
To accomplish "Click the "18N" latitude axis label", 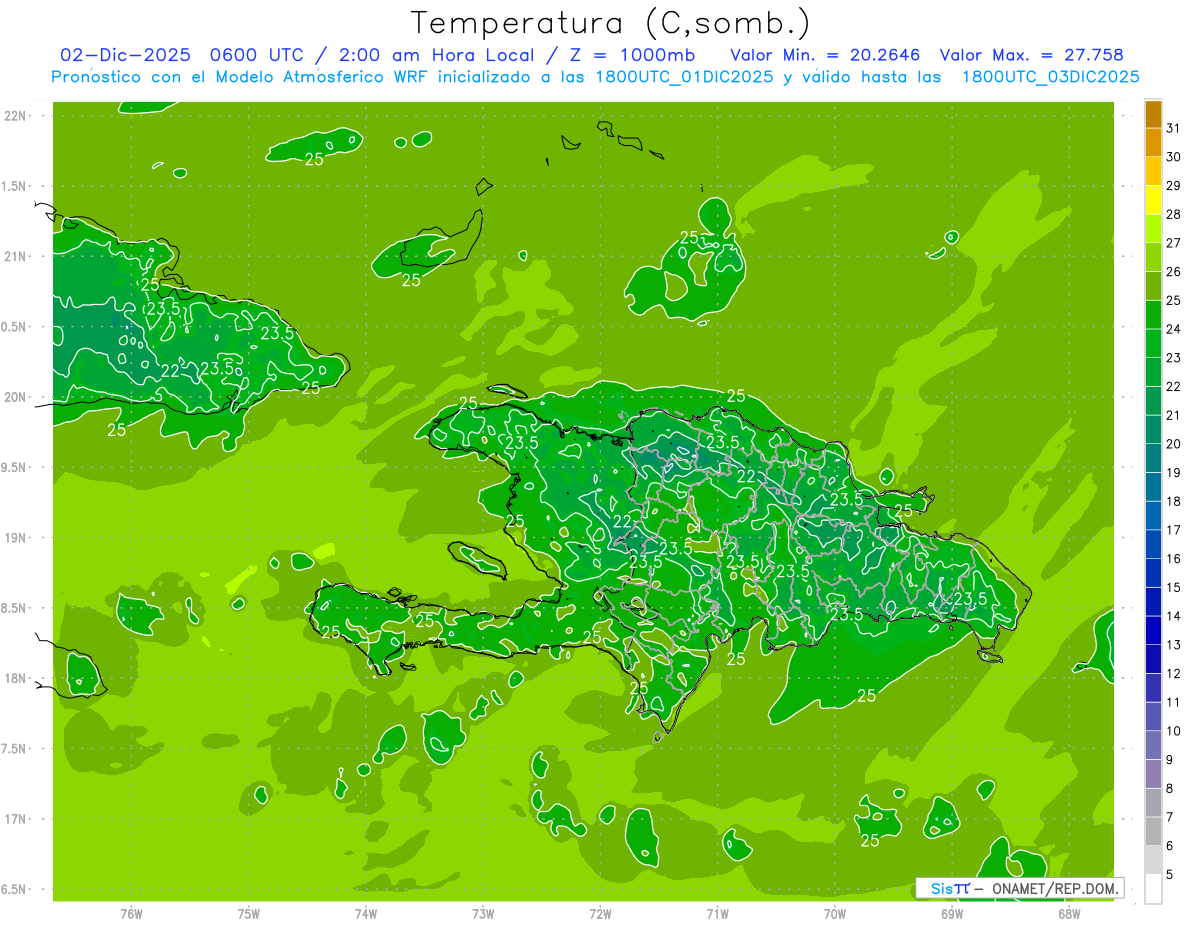I will 16,678.
